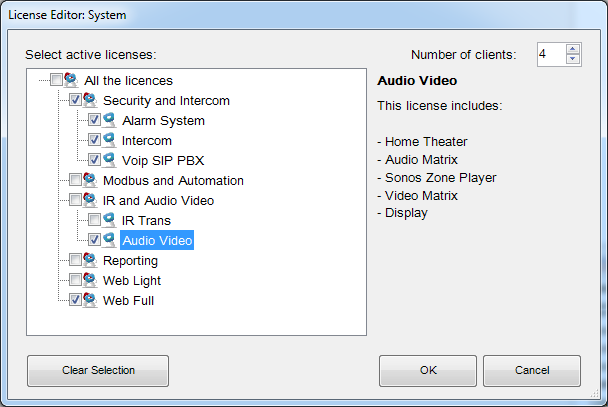608x407 pixels.
Task: Click the Voip SIP PBX license icon
Action: [109, 160]
